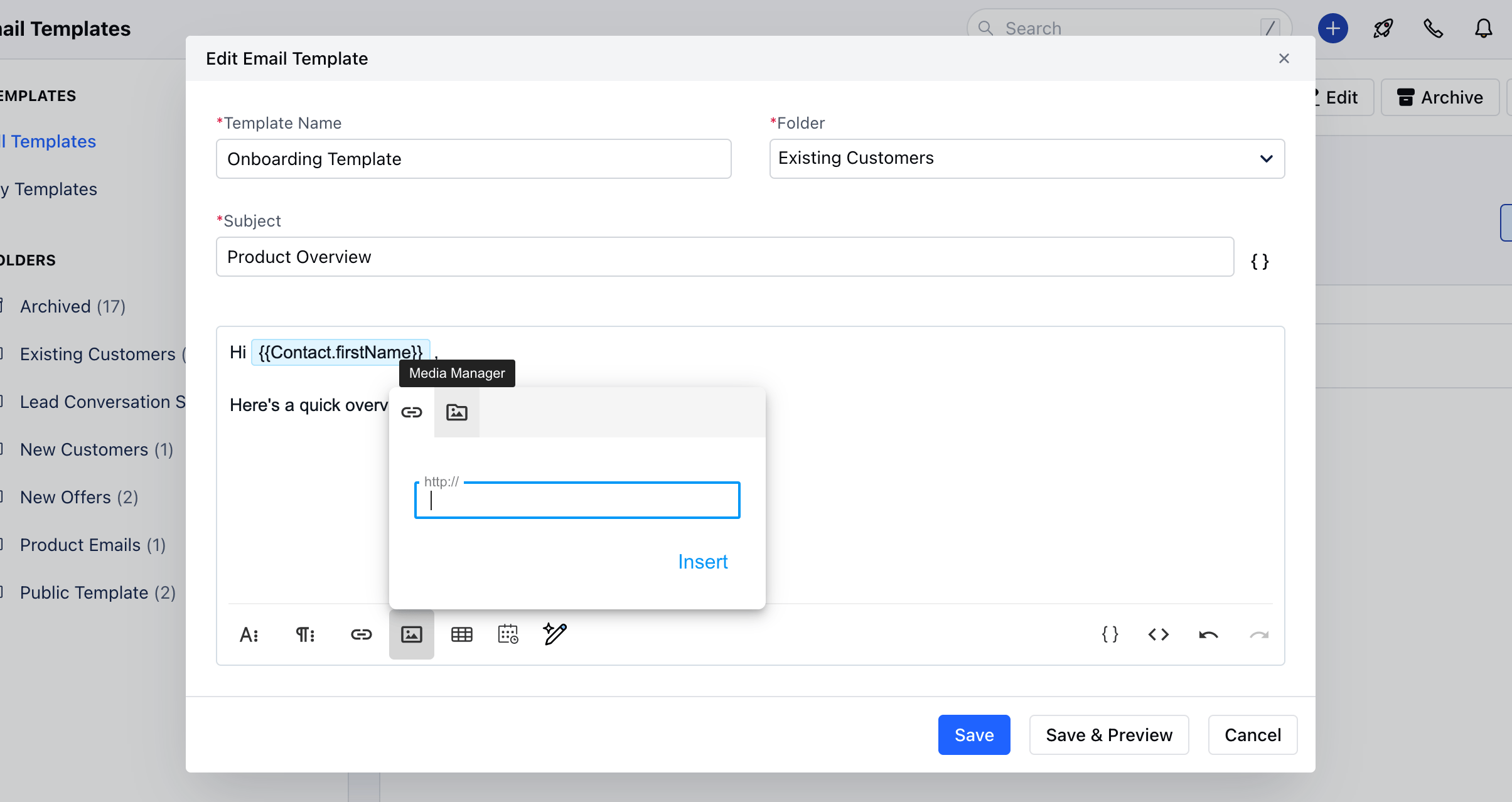The height and width of the screenshot is (802, 1512).
Task: Open the font formatting options icon
Action: tap(249, 634)
